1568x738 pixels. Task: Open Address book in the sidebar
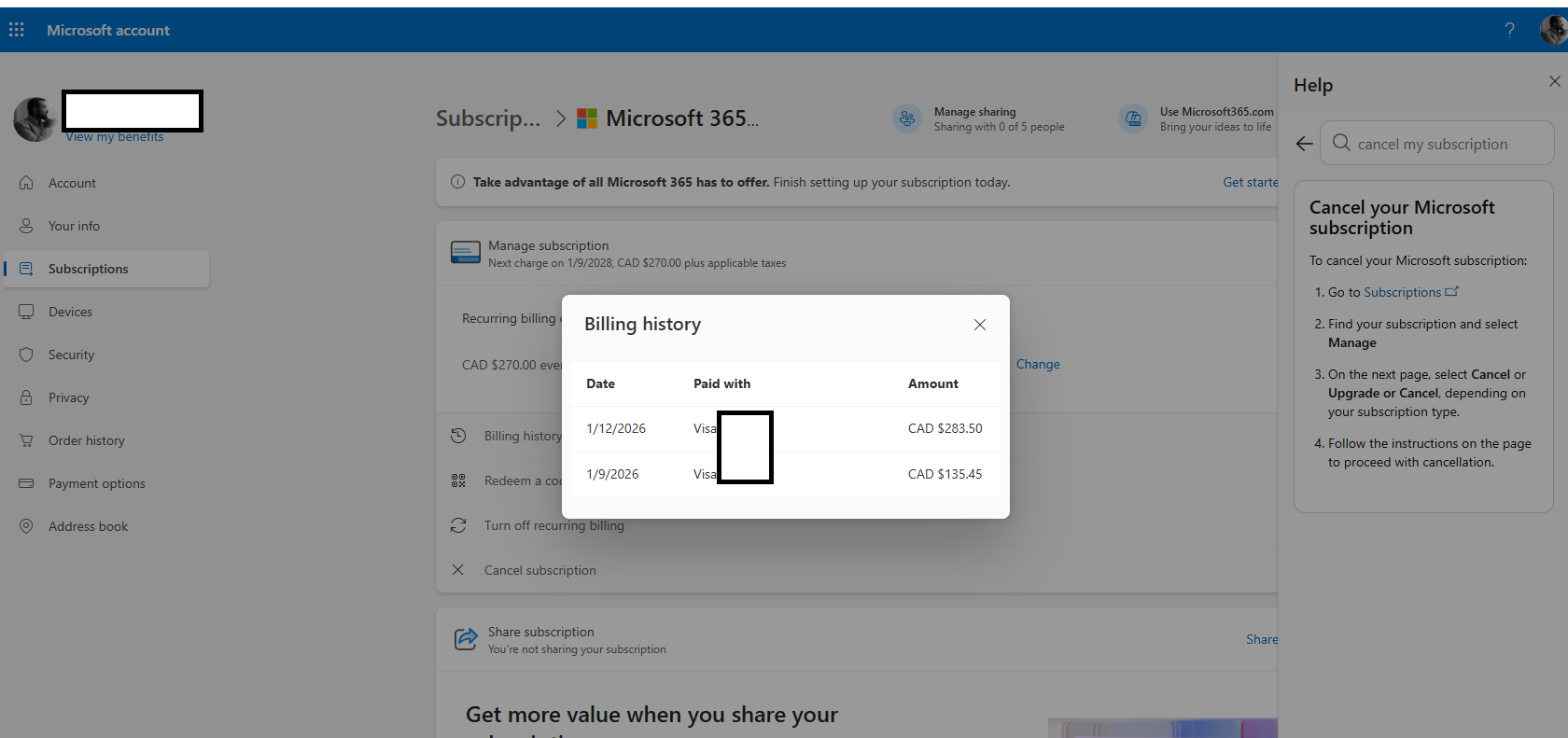[106, 526]
